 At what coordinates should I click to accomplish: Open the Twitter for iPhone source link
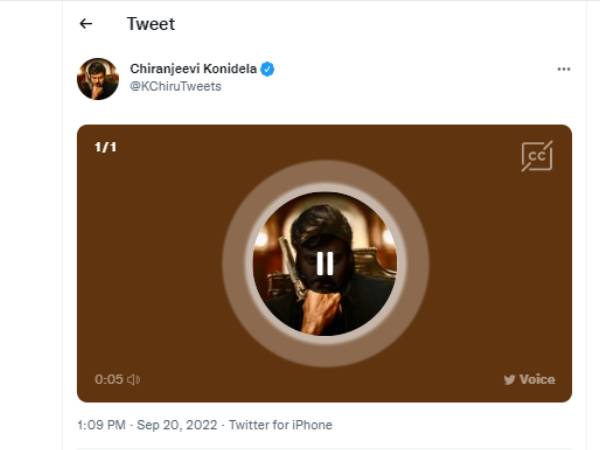coord(280,425)
